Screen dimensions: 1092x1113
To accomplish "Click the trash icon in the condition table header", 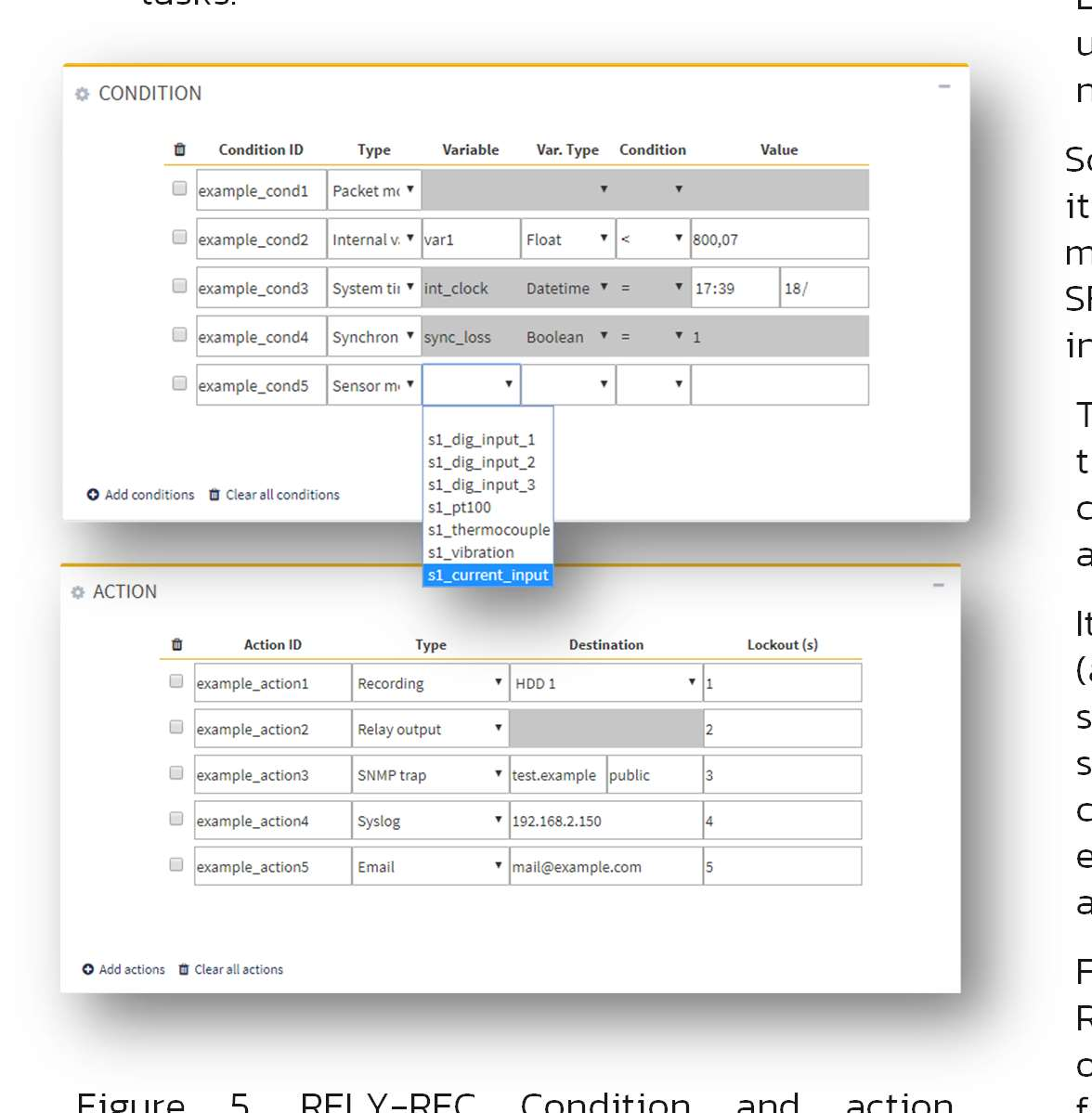I will tap(179, 149).
